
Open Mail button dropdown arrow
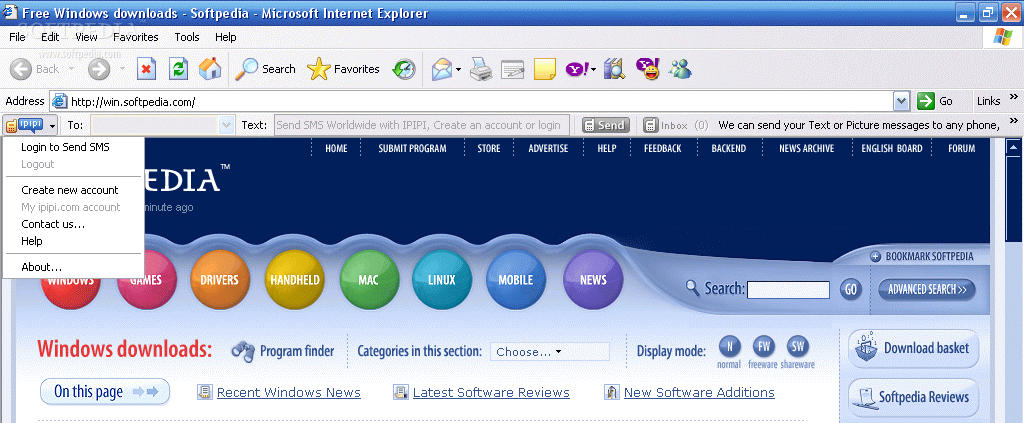(458, 69)
